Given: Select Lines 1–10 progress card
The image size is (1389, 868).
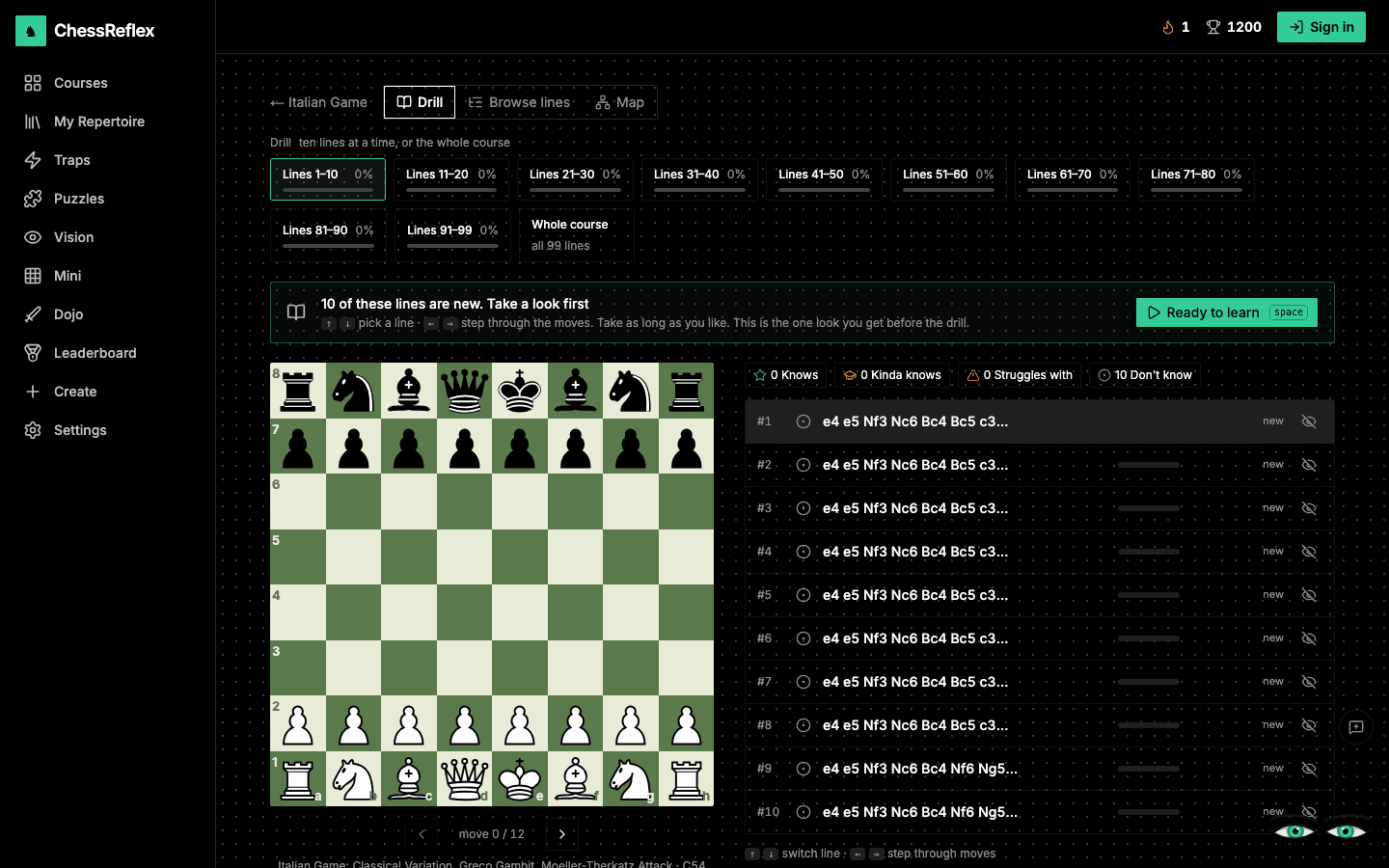Looking at the screenshot, I should point(328,179).
